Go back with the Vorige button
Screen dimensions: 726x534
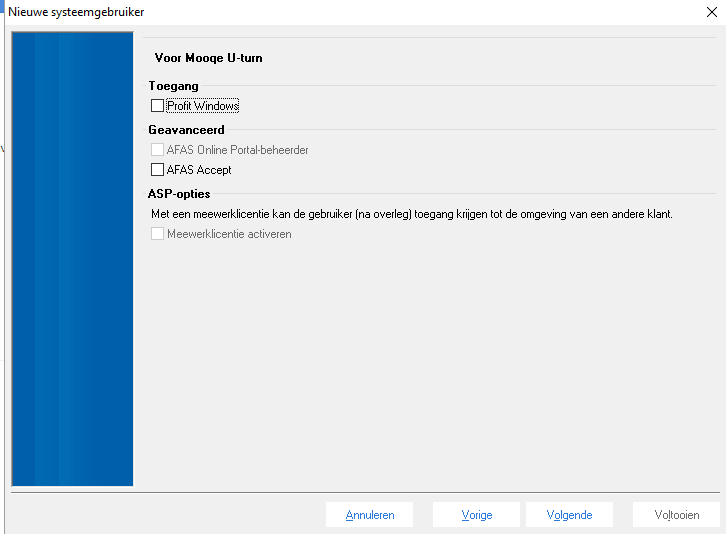[476, 515]
